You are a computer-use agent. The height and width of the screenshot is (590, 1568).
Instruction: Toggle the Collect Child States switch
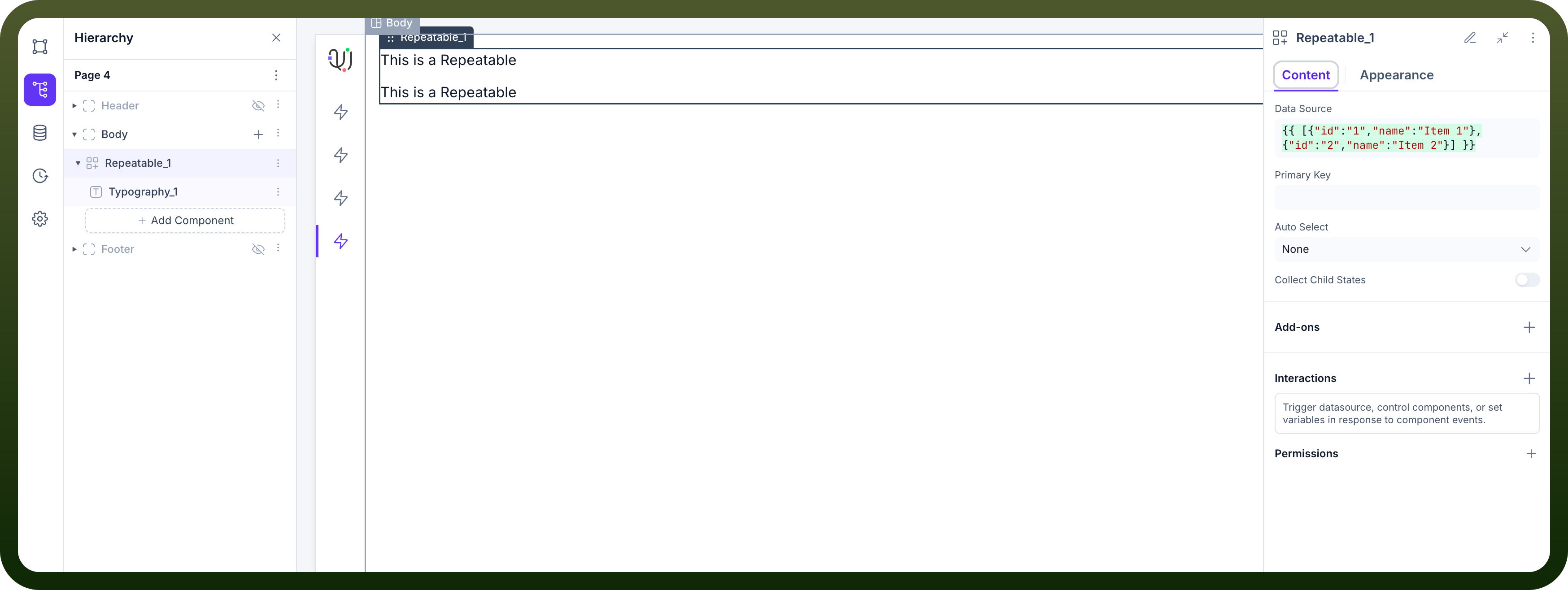click(1527, 280)
